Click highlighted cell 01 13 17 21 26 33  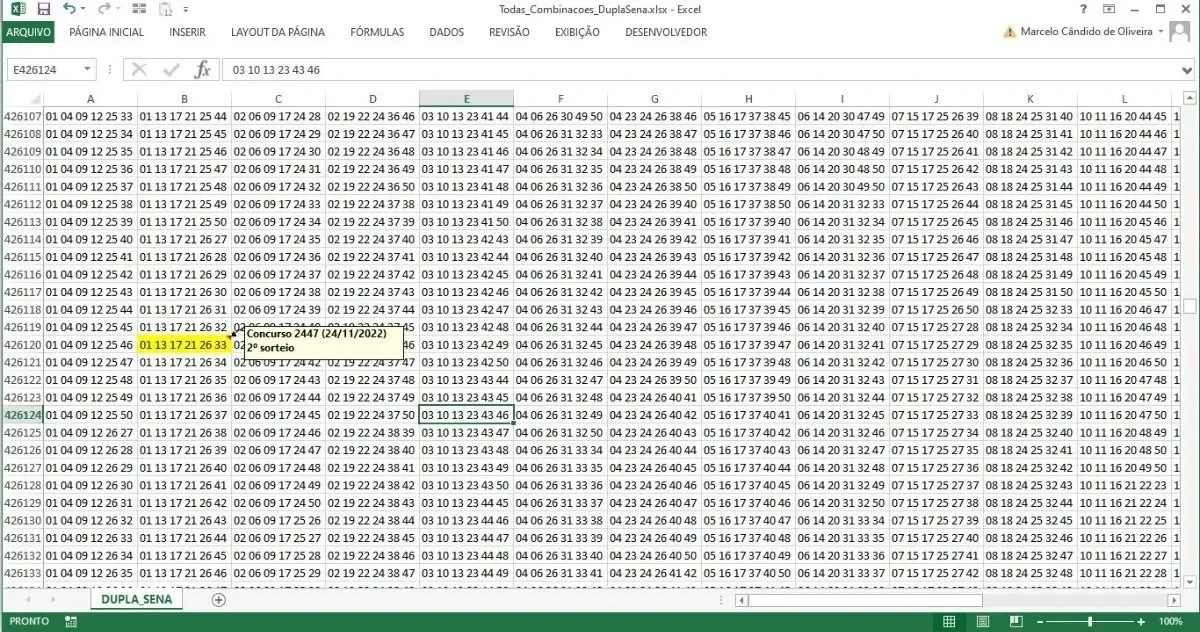184,344
